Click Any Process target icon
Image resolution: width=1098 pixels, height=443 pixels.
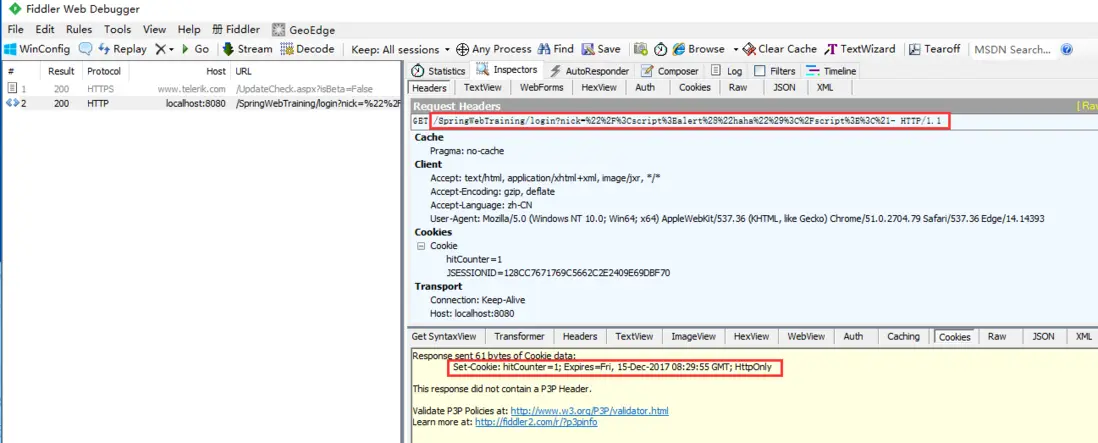click(462, 49)
